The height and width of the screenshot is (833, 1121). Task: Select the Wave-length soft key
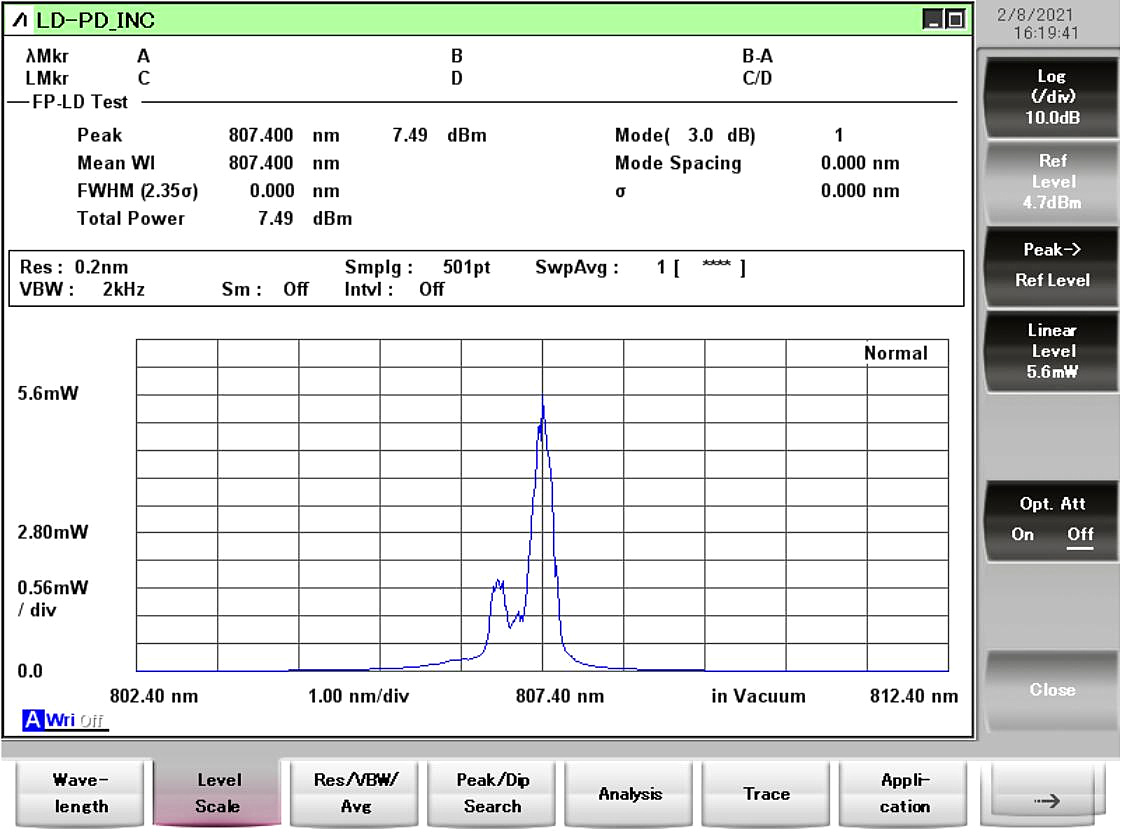click(79, 793)
